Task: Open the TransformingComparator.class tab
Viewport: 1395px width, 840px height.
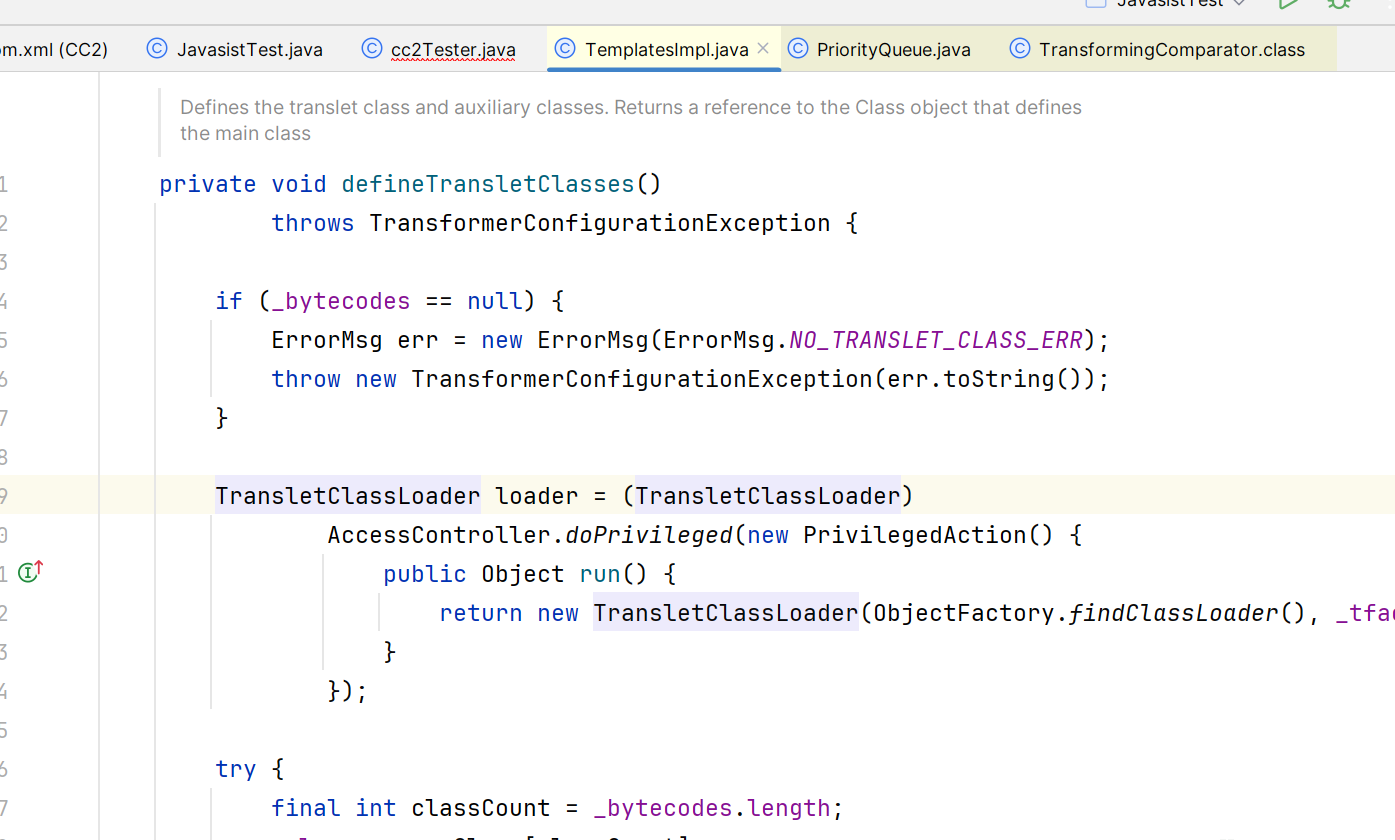Action: coord(1171,49)
